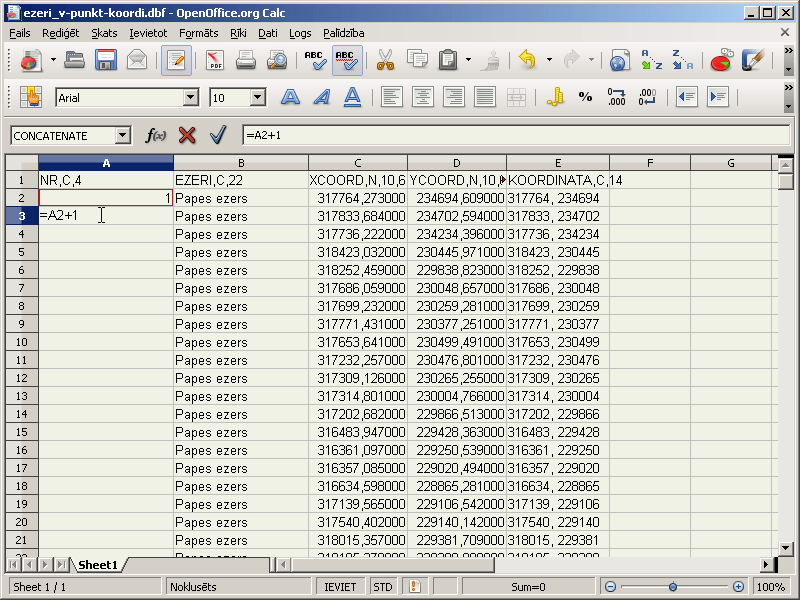Select row 10 header
Image resolution: width=800 pixels, height=600 pixels.
coord(21,342)
